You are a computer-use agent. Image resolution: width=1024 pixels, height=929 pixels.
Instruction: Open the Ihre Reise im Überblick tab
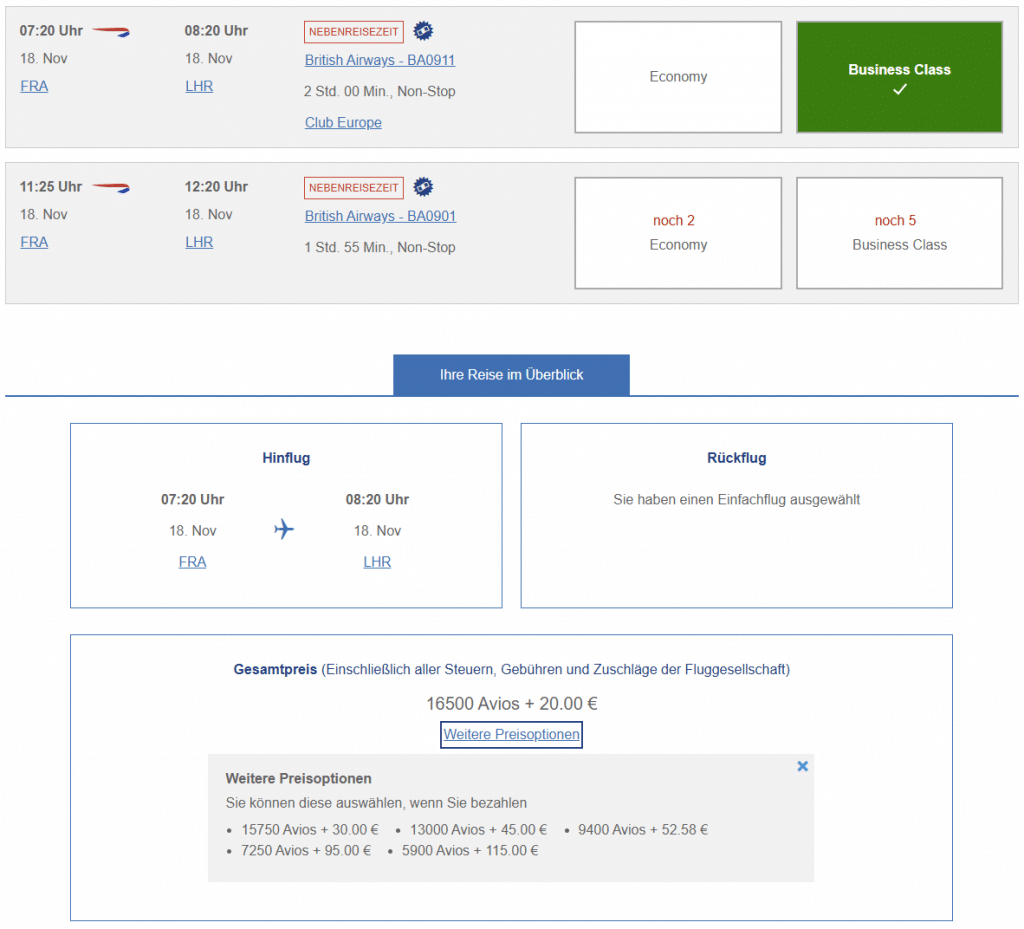pyautogui.click(x=511, y=375)
